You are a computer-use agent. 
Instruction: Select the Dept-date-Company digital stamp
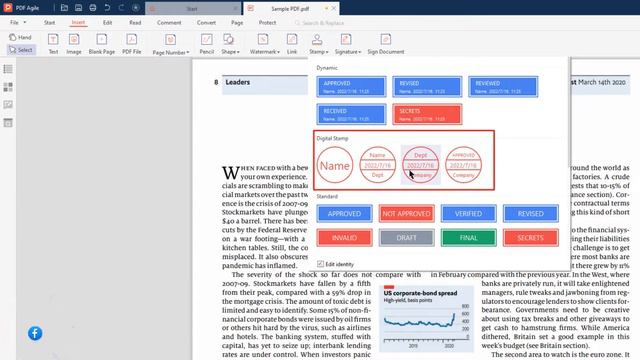pyautogui.click(x=420, y=165)
